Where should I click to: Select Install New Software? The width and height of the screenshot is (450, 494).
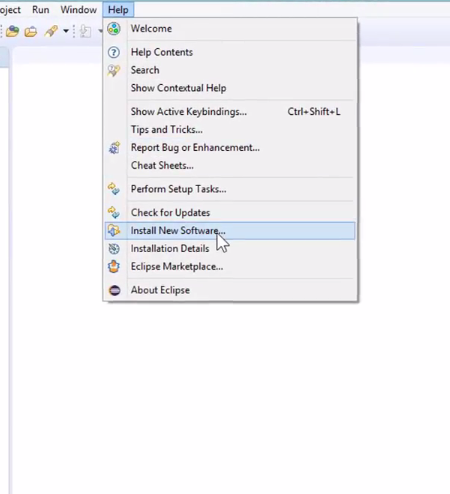click(230, 231)
